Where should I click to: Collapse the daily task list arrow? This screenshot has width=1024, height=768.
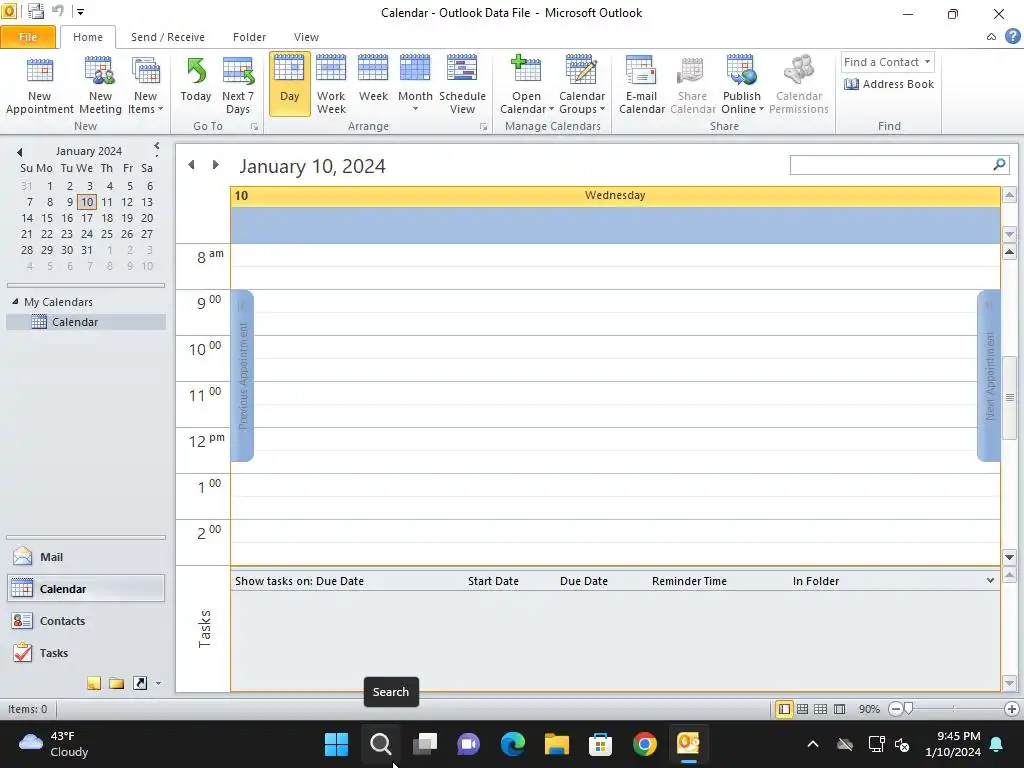pos(990,581)
